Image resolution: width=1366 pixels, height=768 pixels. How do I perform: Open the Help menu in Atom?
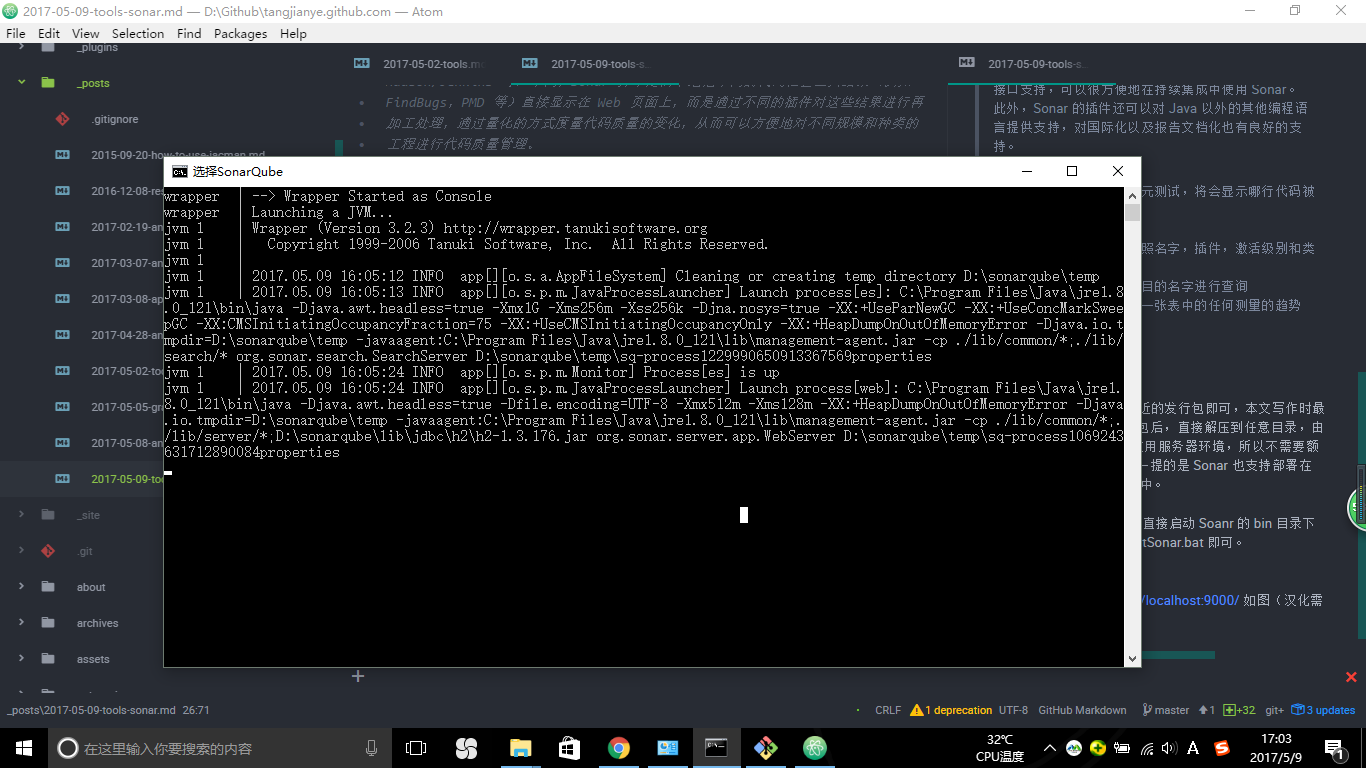(293, 33)
